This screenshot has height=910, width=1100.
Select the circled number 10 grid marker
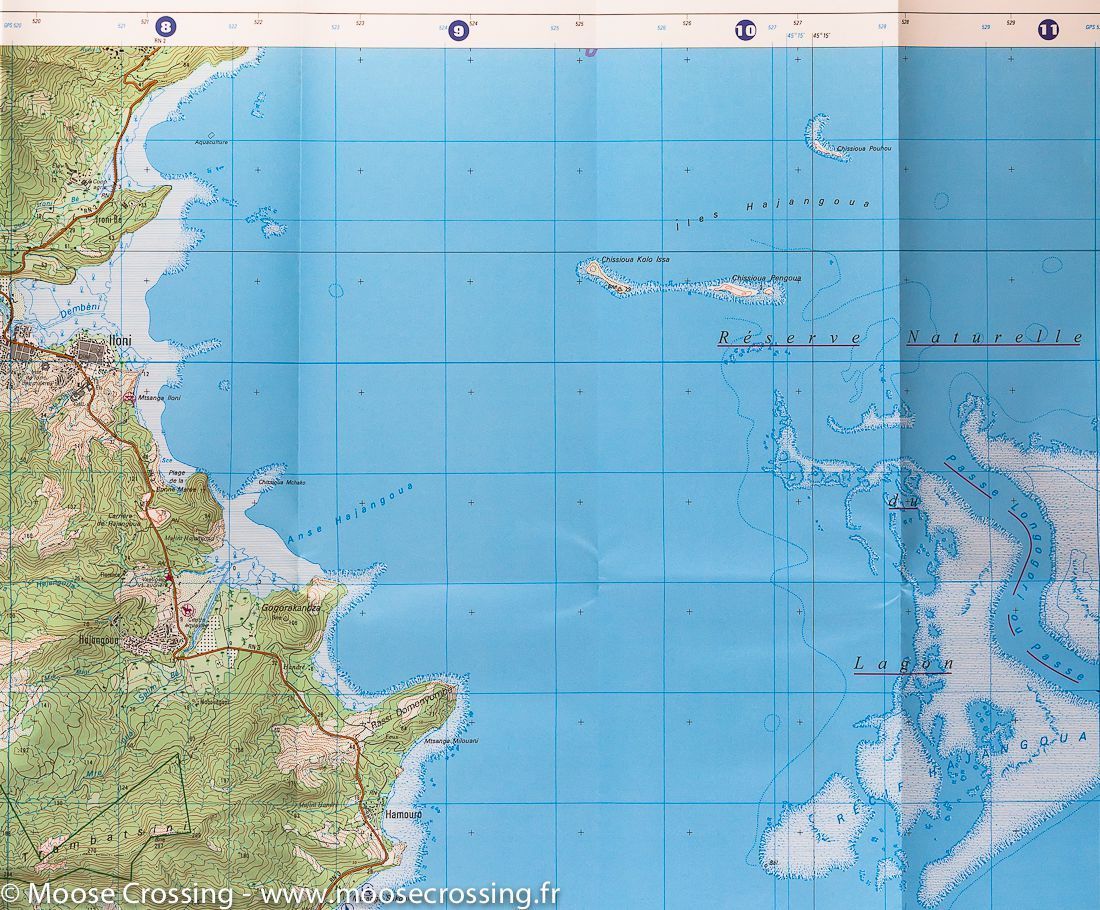pyautogui.click(x=745, y=31)
